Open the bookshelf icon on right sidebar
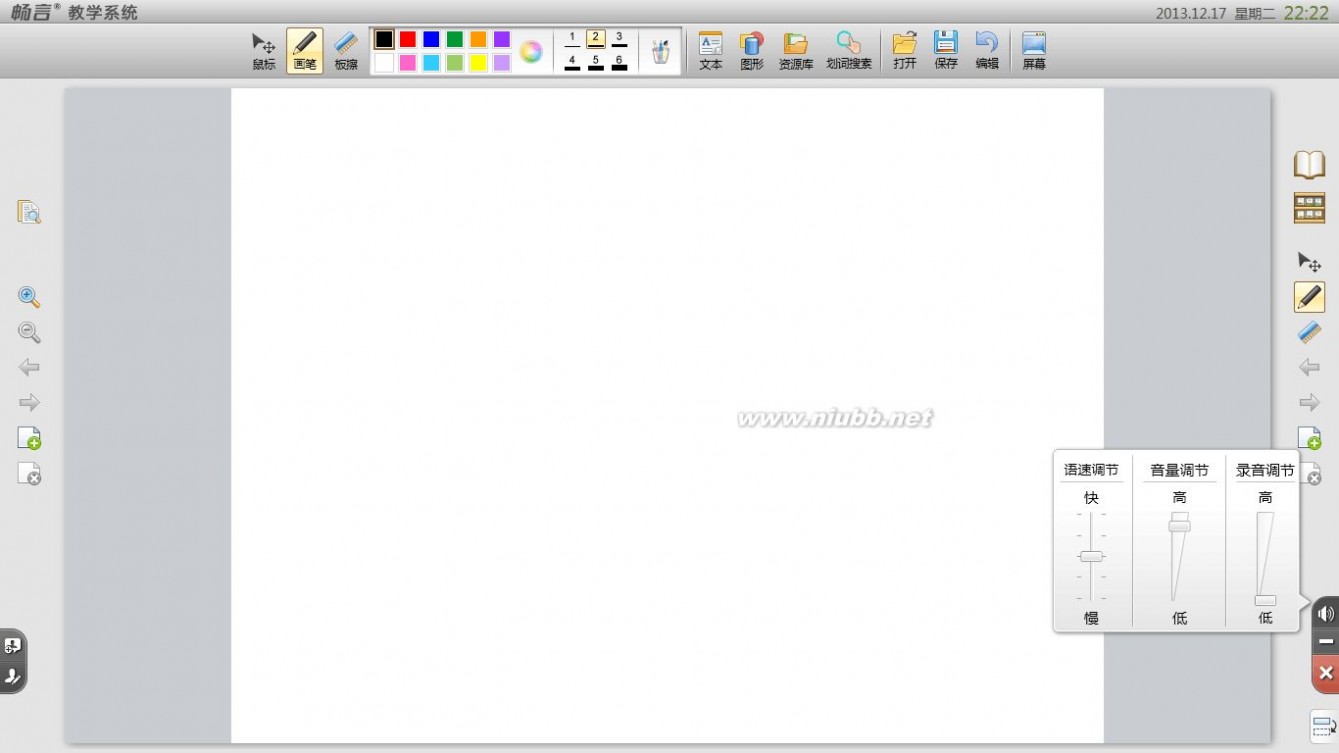 tap(1309, 208)
